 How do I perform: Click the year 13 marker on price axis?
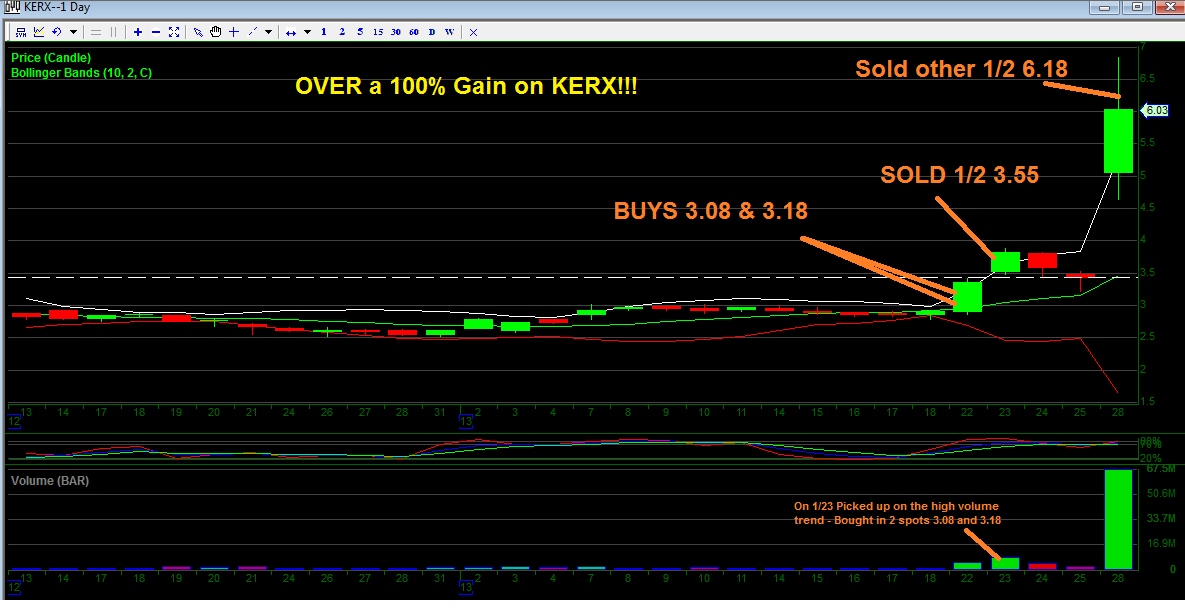click(467, 422)
